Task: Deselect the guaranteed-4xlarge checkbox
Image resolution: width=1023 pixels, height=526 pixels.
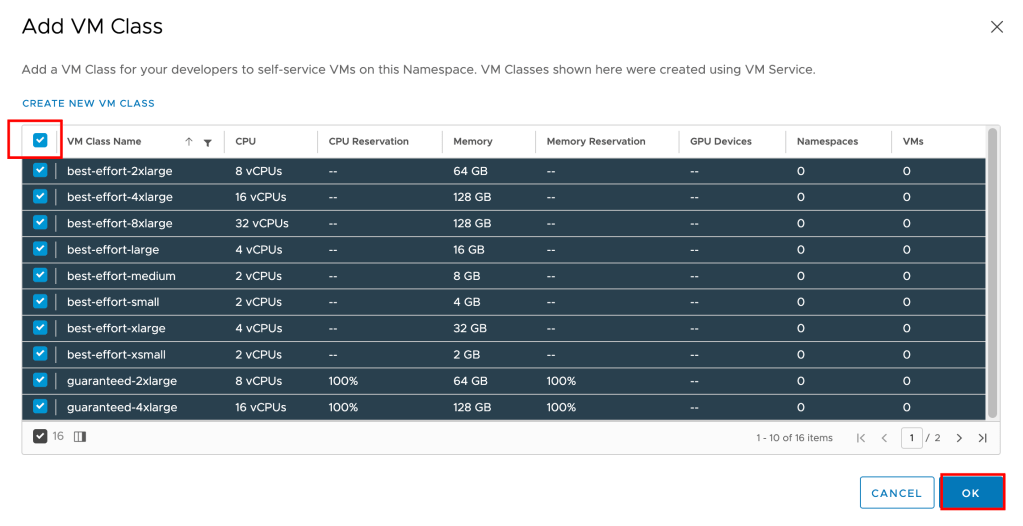Action: click(x=40, y=407)
